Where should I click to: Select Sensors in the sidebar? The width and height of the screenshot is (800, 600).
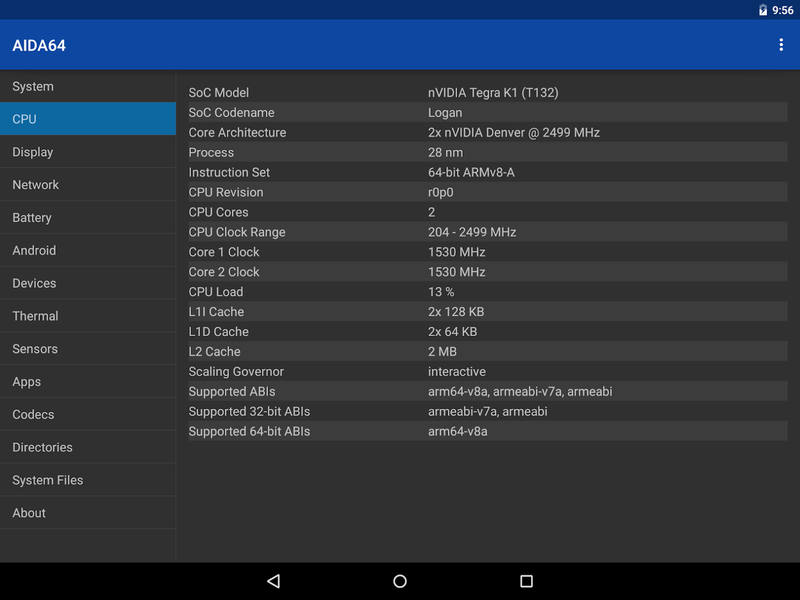[88, 349]
